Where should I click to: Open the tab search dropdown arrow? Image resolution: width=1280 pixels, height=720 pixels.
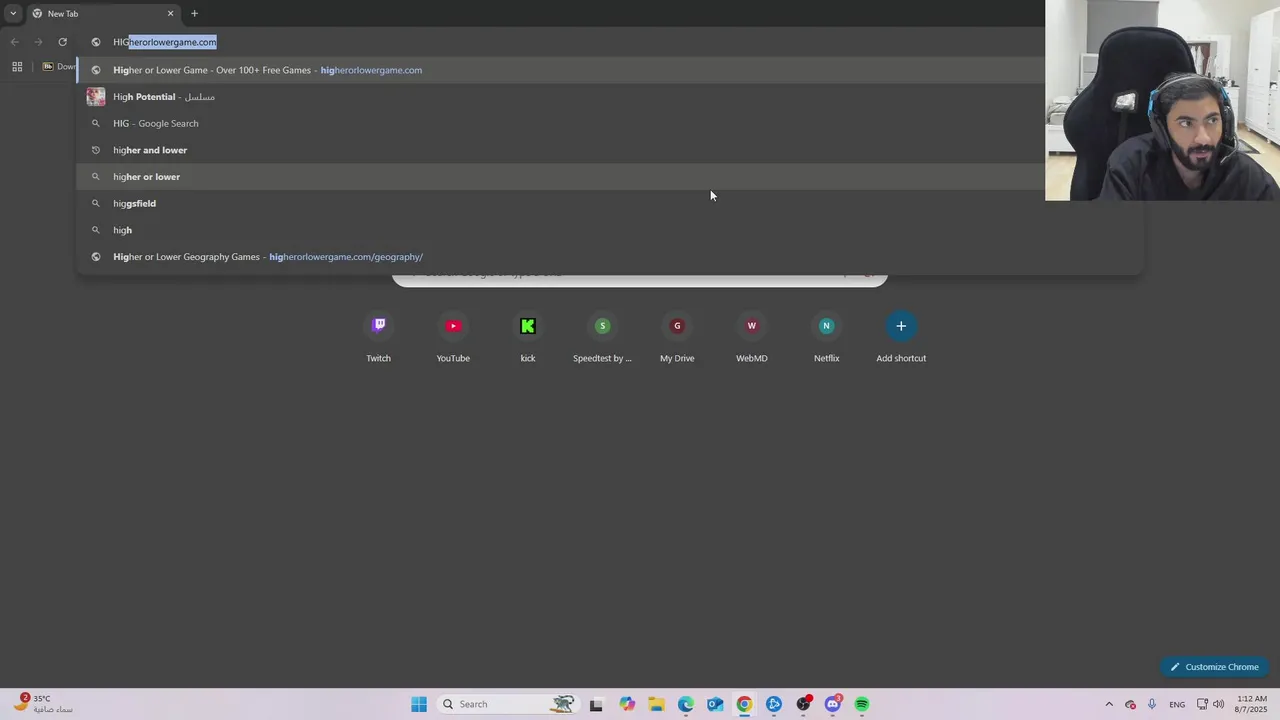[13, 14]
